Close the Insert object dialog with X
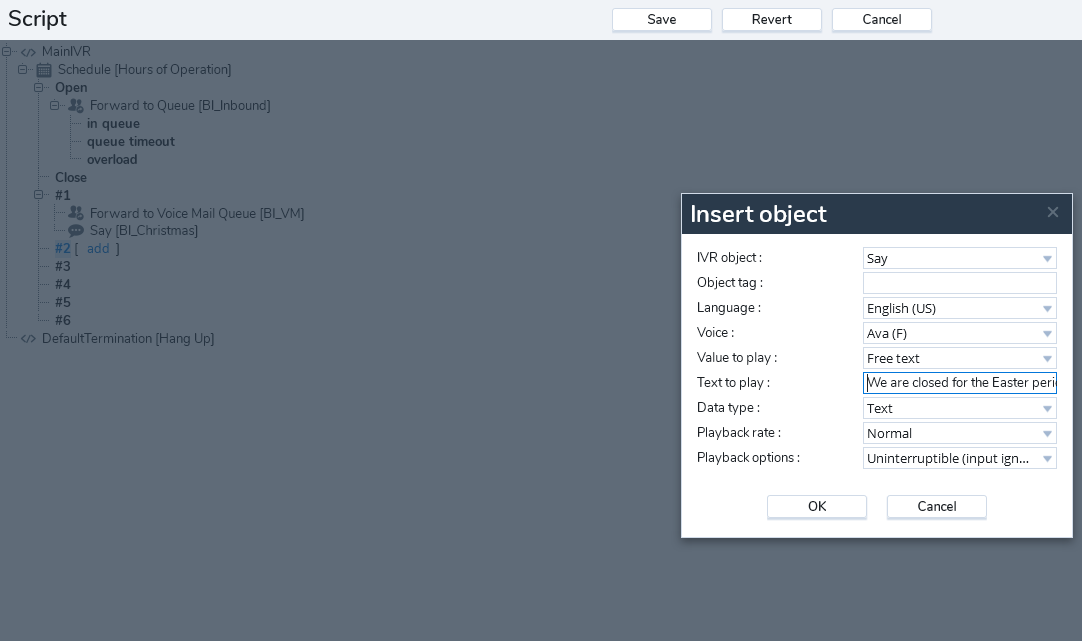 (x=1052, y=212)
